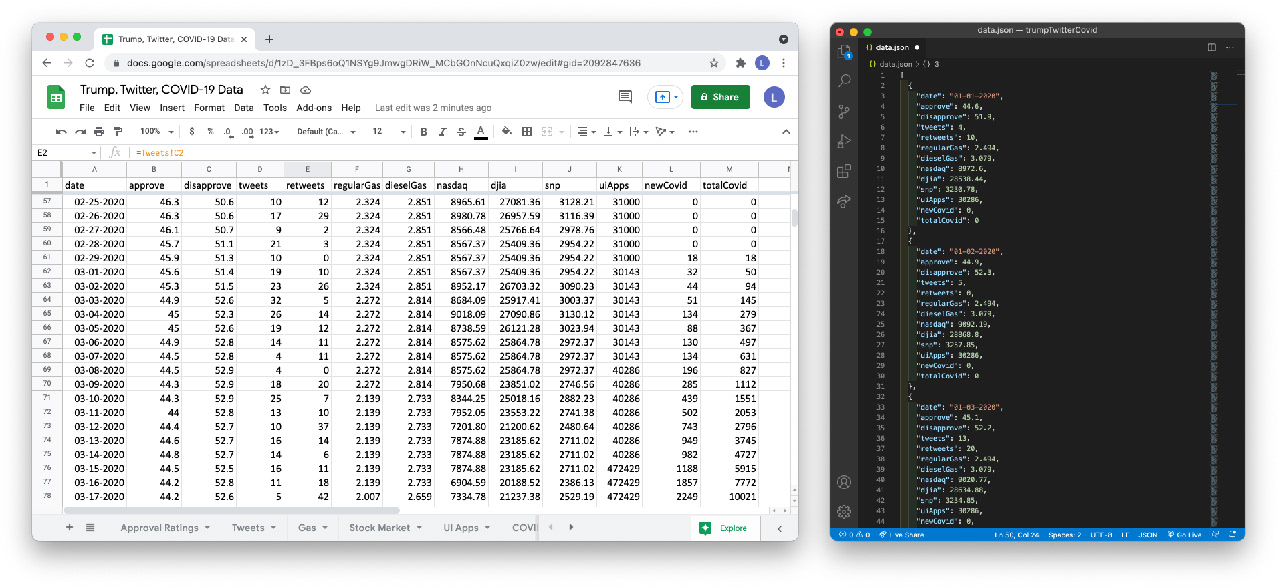Open the number format 123 dropdown
The height and width of the screenshot is (588, 1278).
click(270, 132)
